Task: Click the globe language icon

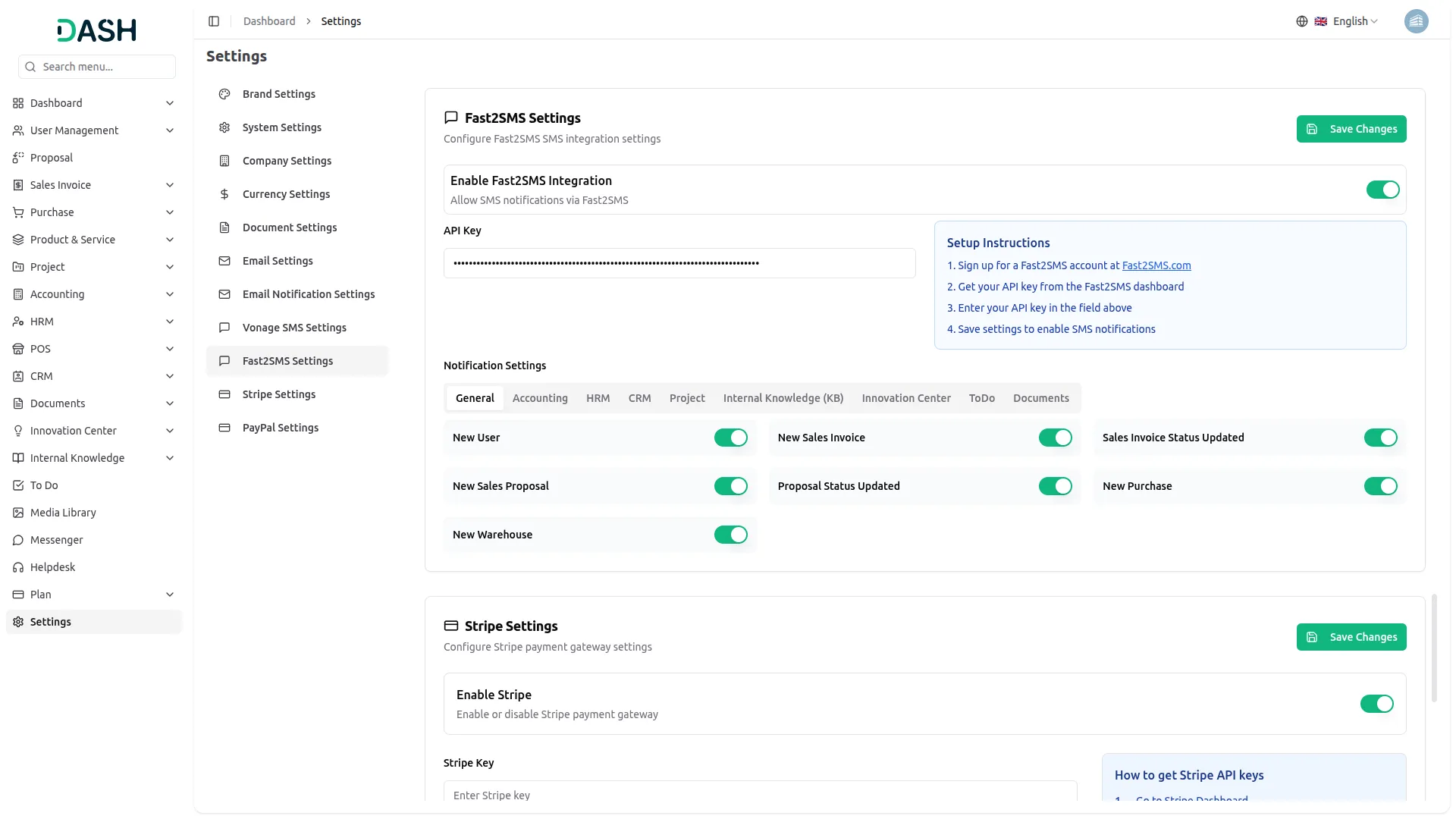Action: (1301, 21)
